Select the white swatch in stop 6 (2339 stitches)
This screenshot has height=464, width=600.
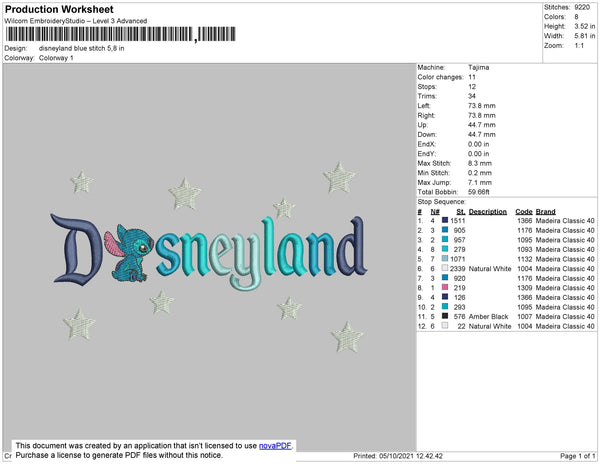(x=445, y=268)
